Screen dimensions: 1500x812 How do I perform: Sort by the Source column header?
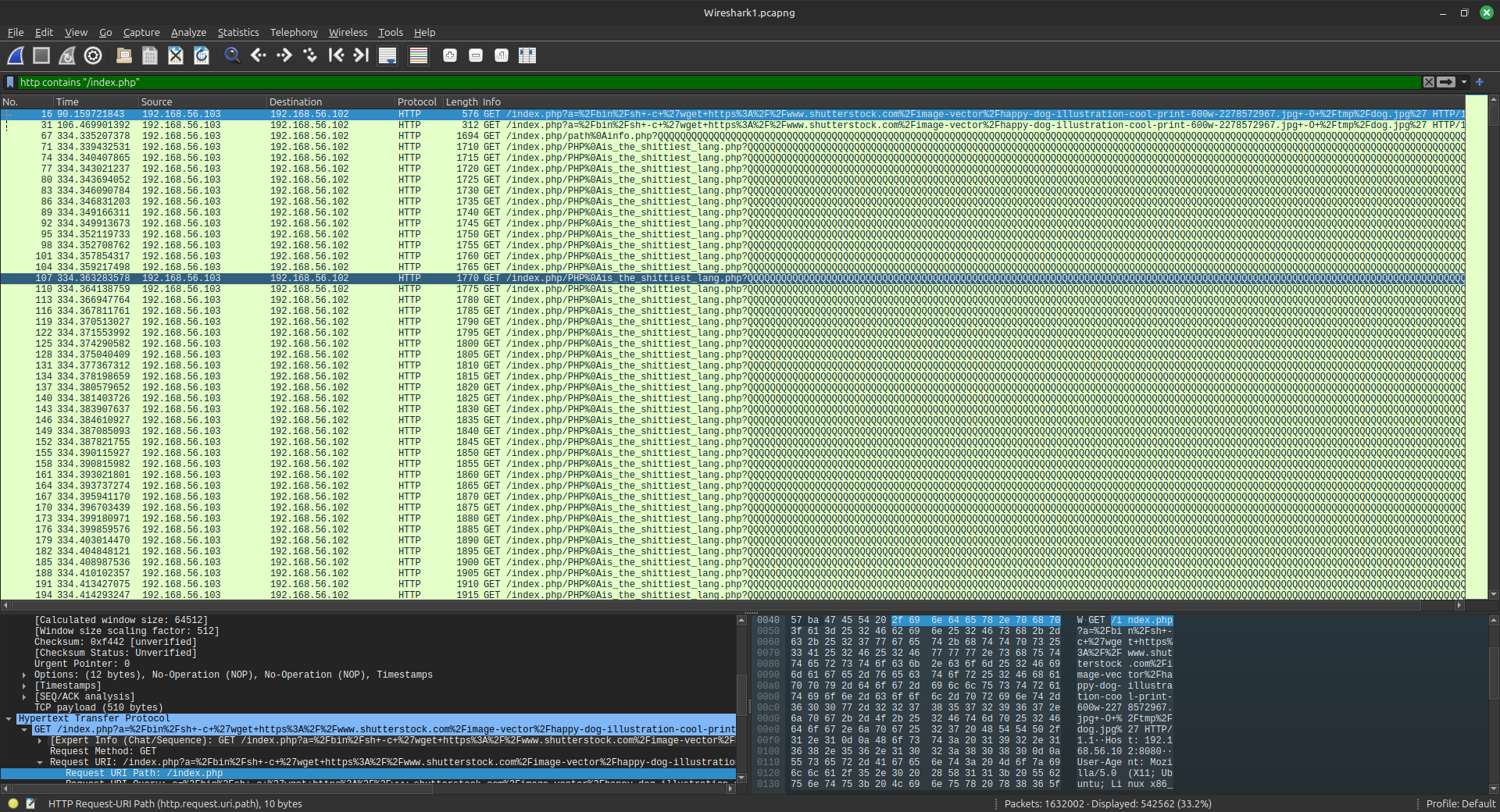(202, 101)
